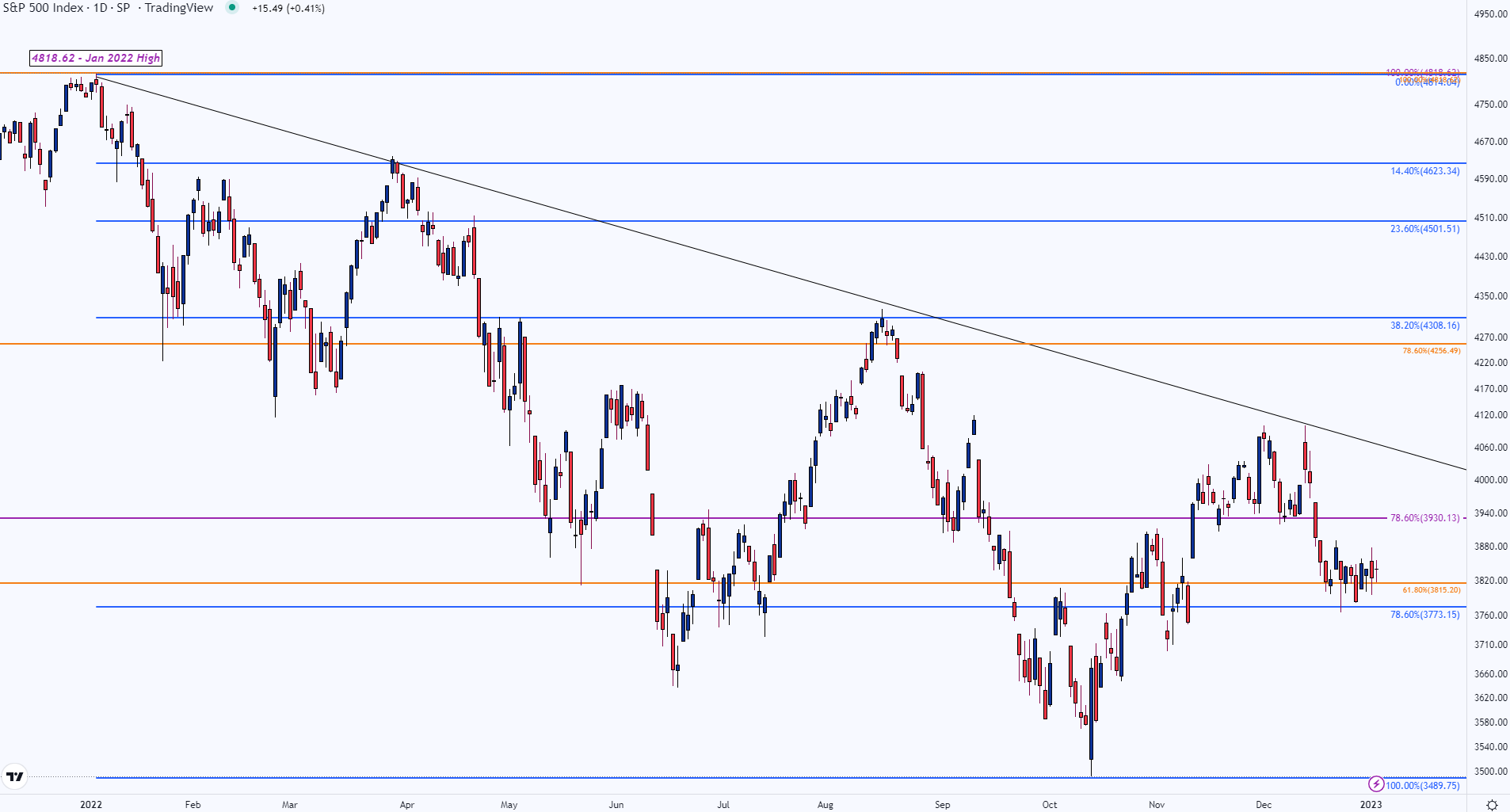Viewport: 1510px width, 812px height.
Task: Click the 4270.00 price axis label
Action: 1490,337
